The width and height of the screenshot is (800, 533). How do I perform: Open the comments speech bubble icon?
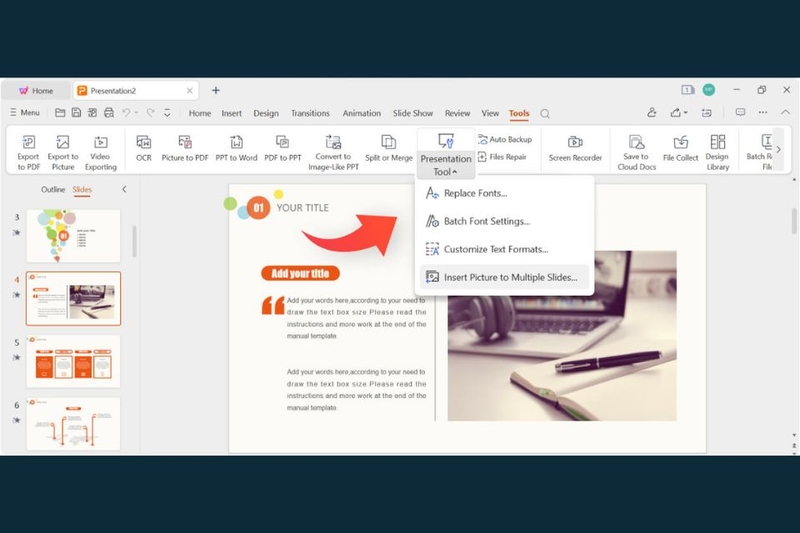tap(740, 112)
